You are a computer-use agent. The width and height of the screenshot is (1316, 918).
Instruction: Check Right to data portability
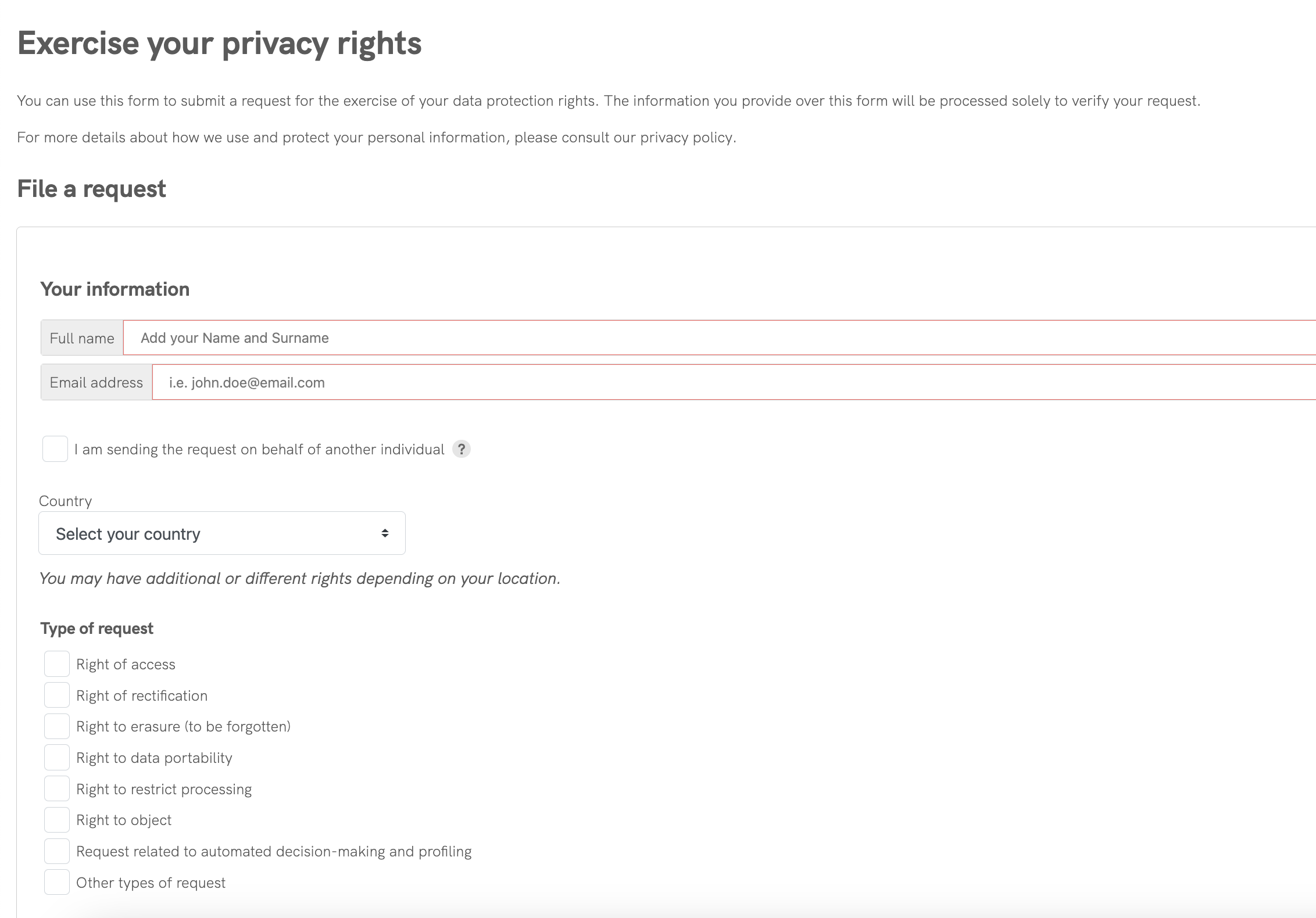(57, 758)
